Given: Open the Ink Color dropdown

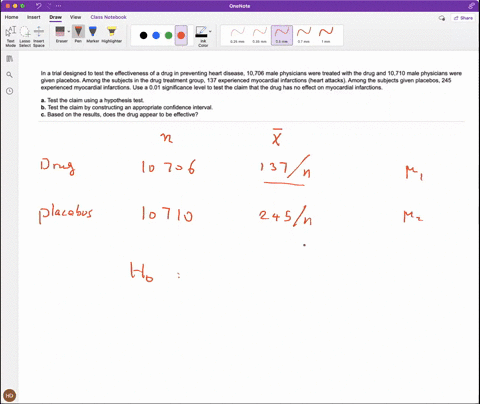Looking at the screenshot, I should [x=203, y=36].
